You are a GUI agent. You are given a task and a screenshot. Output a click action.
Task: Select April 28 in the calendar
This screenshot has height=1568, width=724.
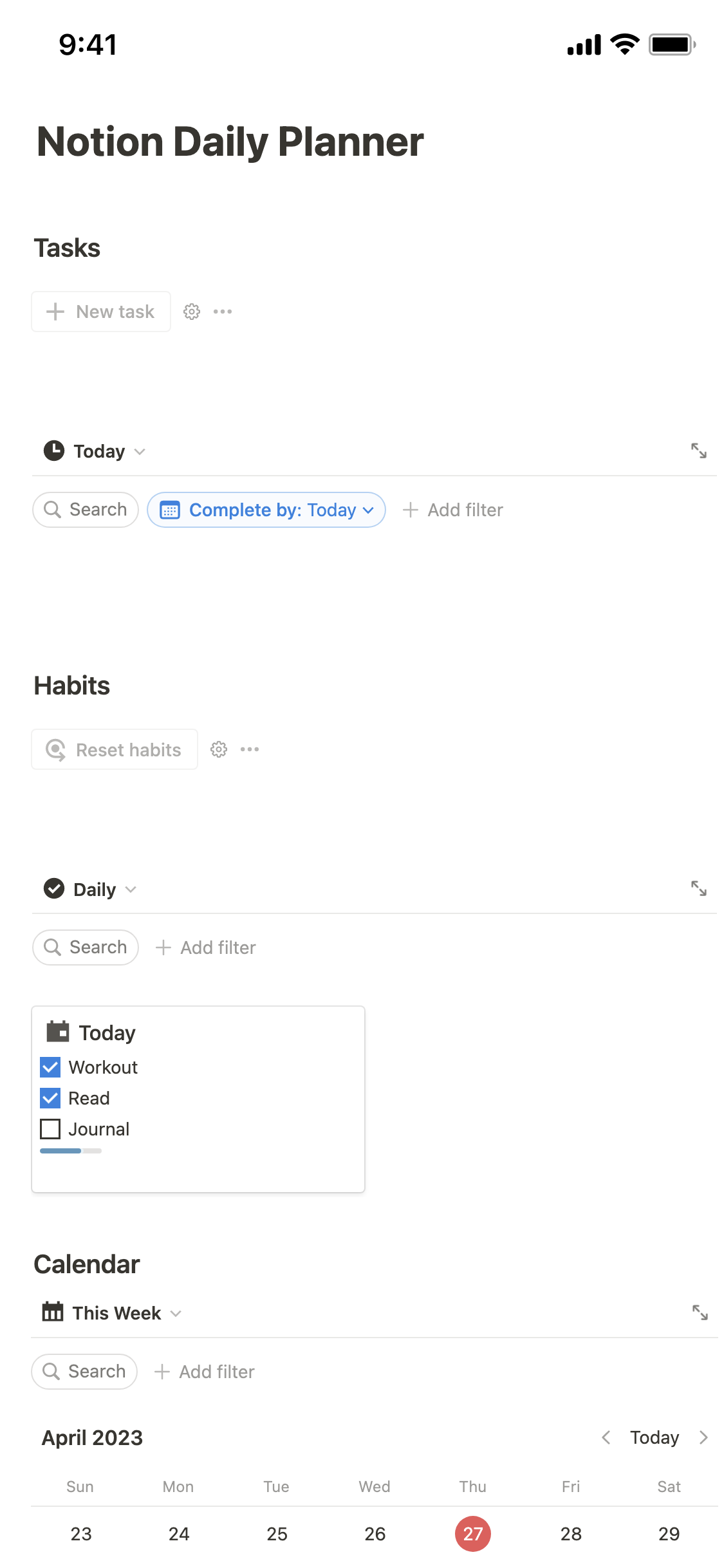(x=571, y=1534)
